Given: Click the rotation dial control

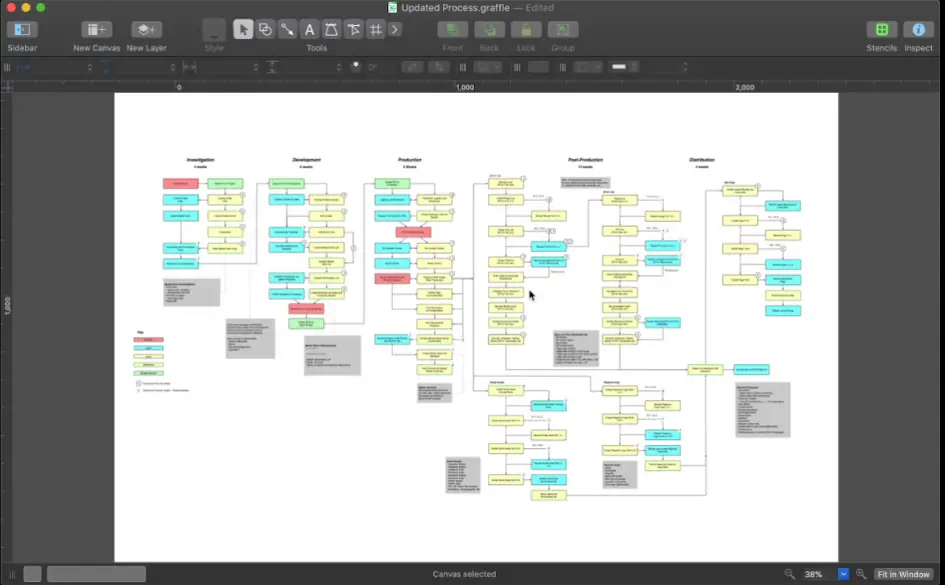Looking at the screenshot, I should pyautogui.click(x=356, y=66).
